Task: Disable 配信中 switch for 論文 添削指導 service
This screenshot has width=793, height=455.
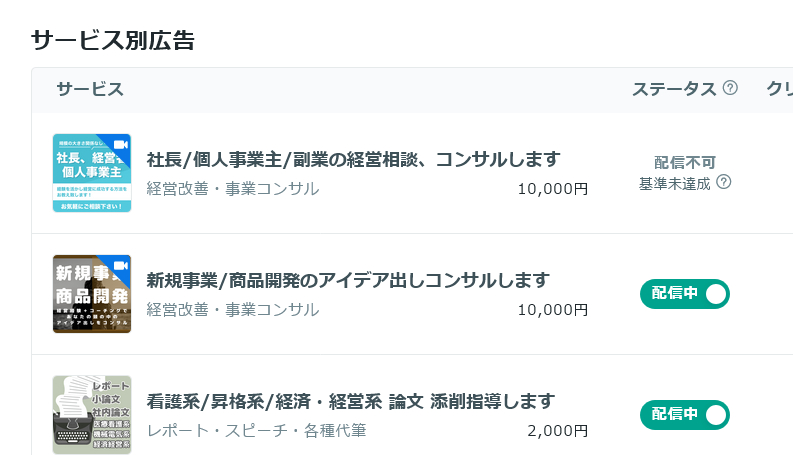Action: tap(685, 415)
